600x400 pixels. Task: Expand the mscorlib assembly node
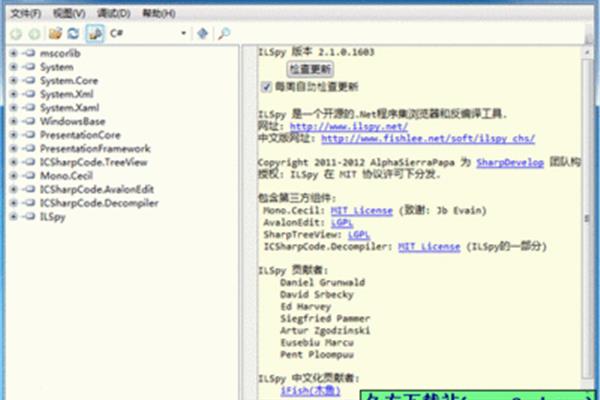(13, 53)
